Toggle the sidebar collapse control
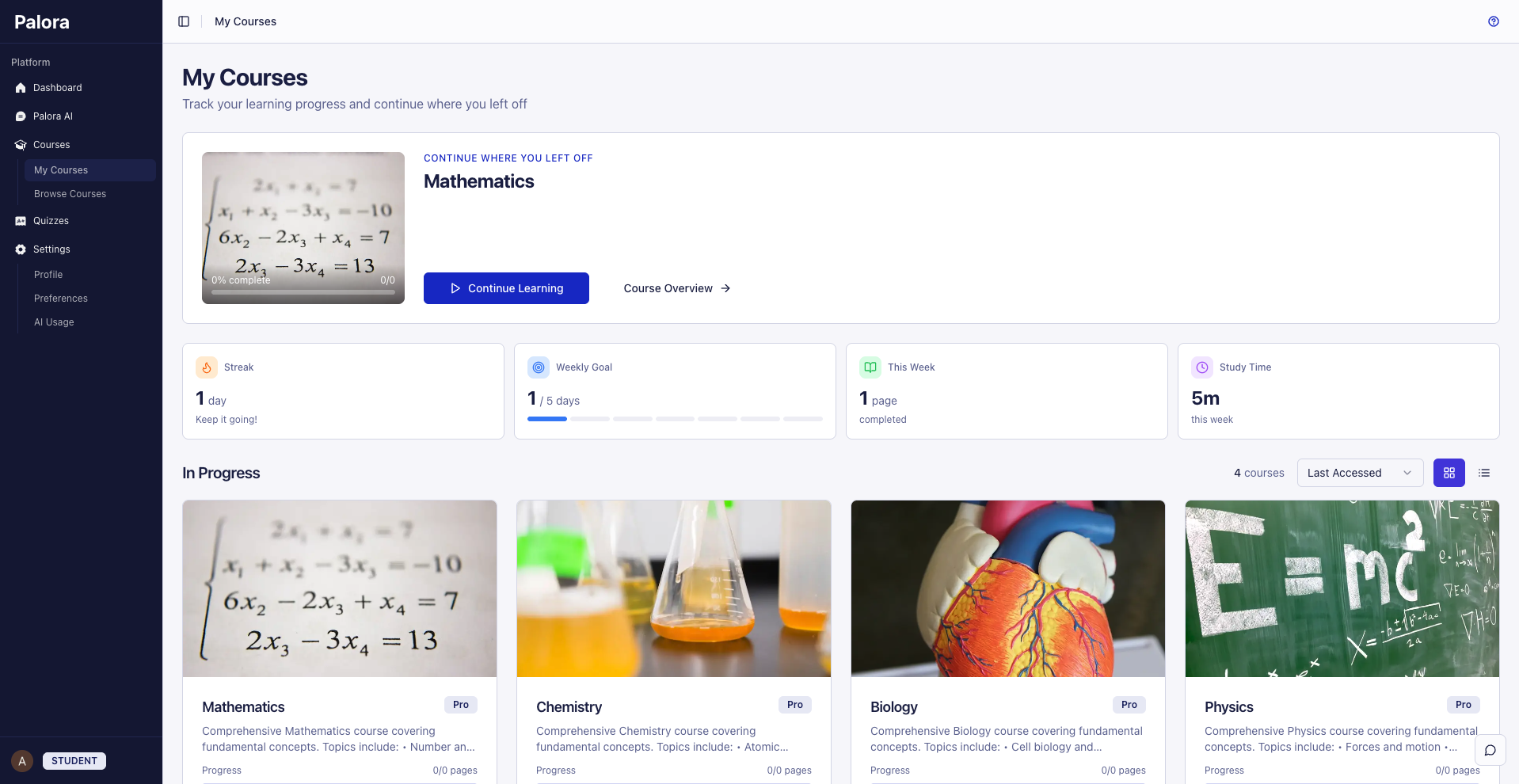1519x784 pixels. click(184, 21)
